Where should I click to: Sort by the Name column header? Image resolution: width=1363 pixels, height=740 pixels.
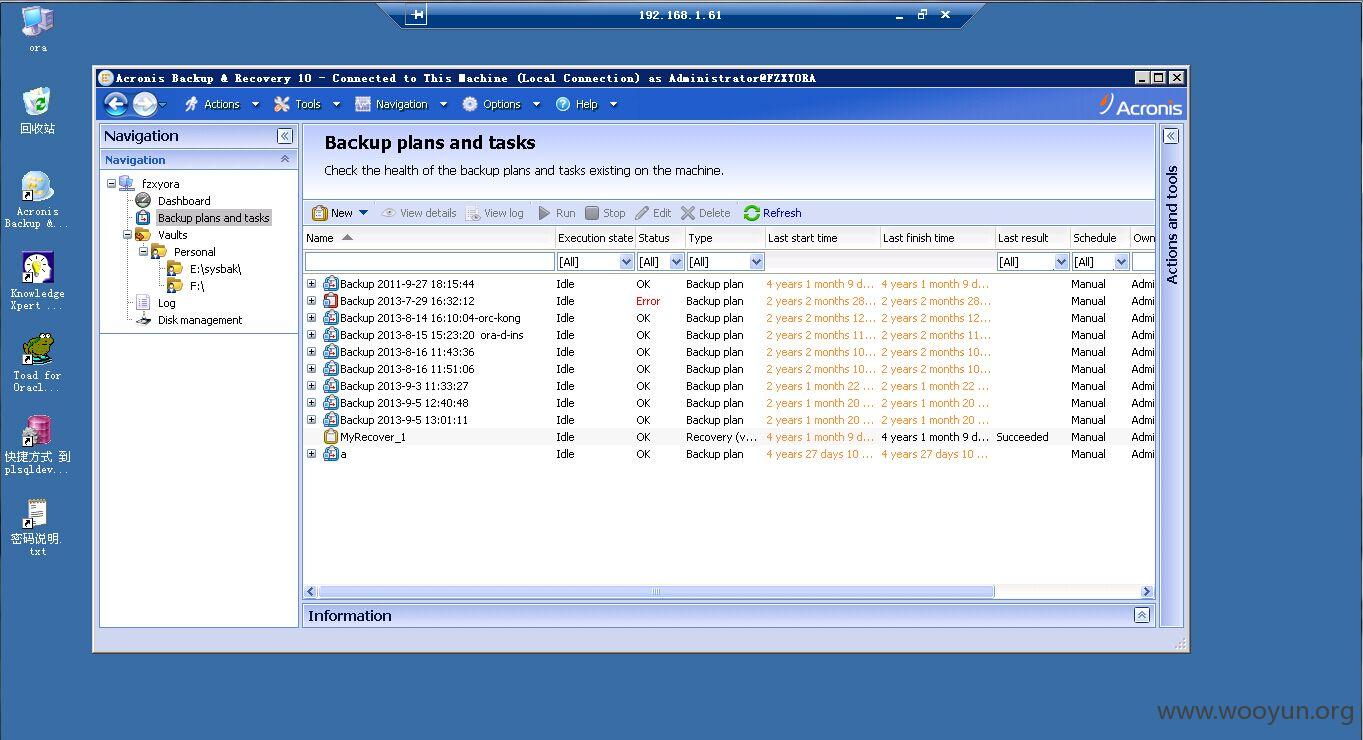429,238
